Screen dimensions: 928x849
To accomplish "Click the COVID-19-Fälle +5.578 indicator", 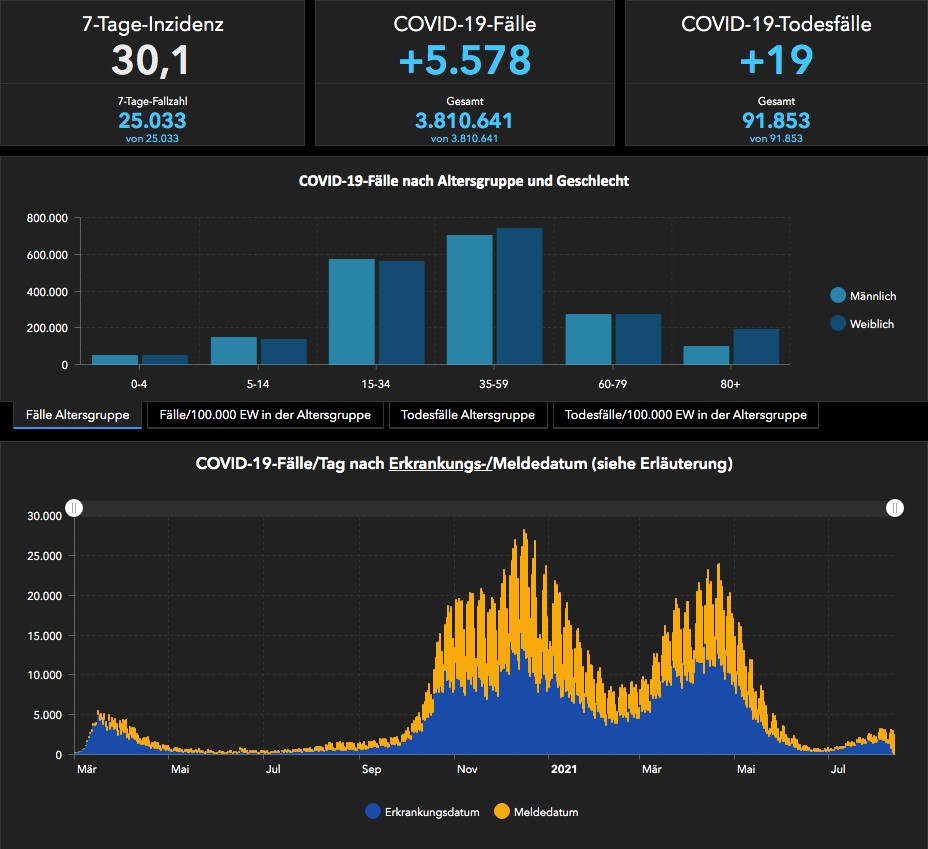I will pyautogui.click(x=464, y=60).
